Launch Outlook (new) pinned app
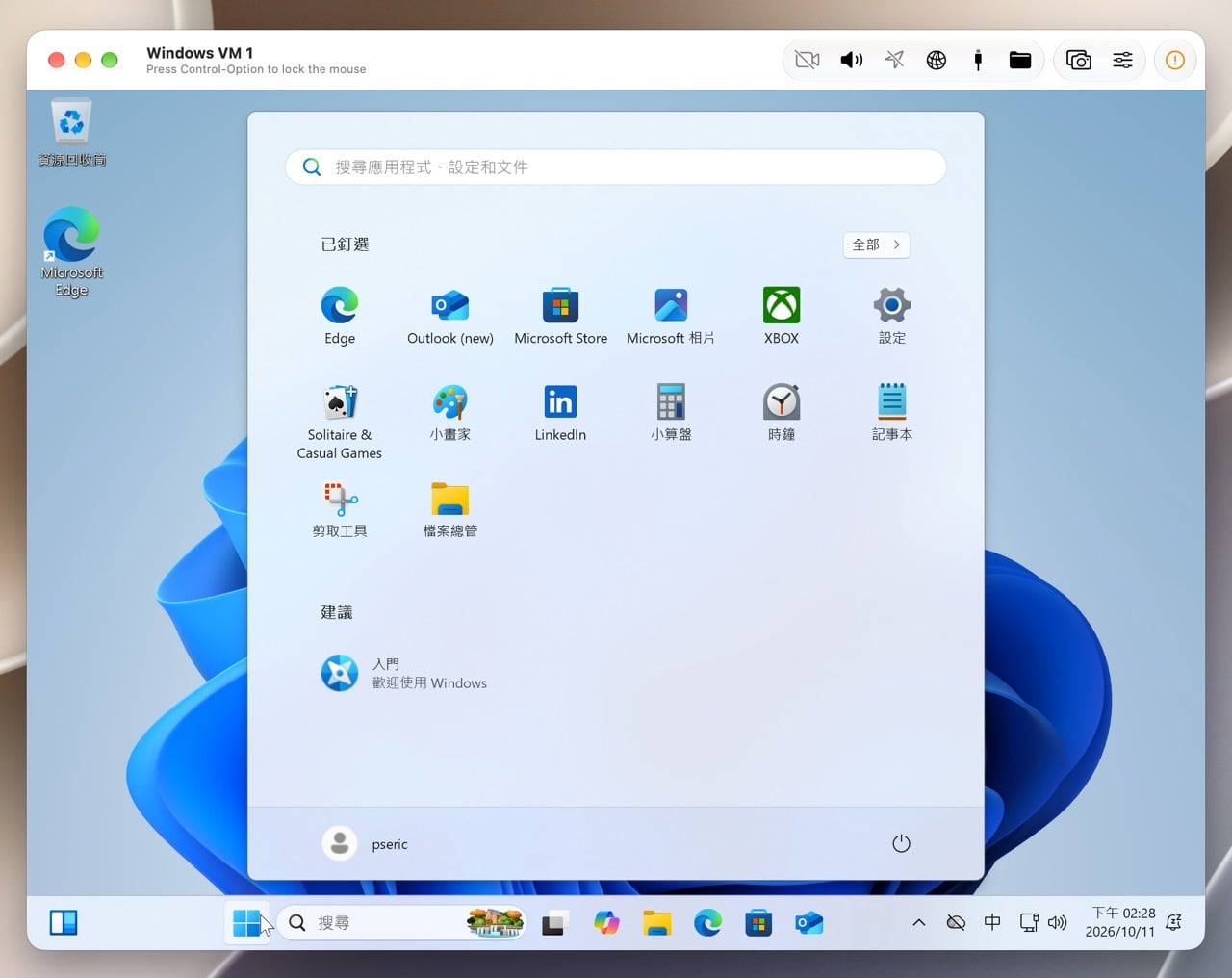Screen dimensions: 1232x978 [x=449, y=316]
